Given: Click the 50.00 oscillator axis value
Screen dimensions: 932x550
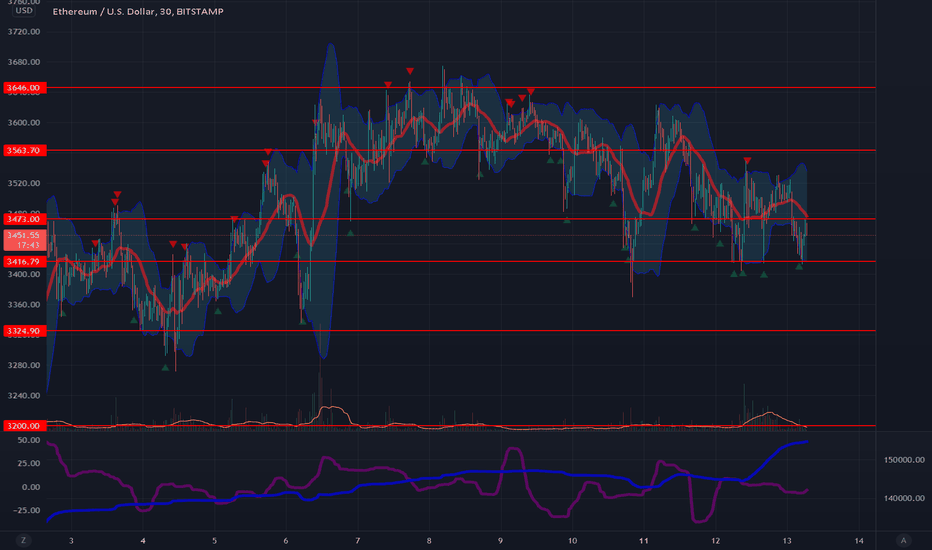Looking at the screenshot, I should pos(29,440).
